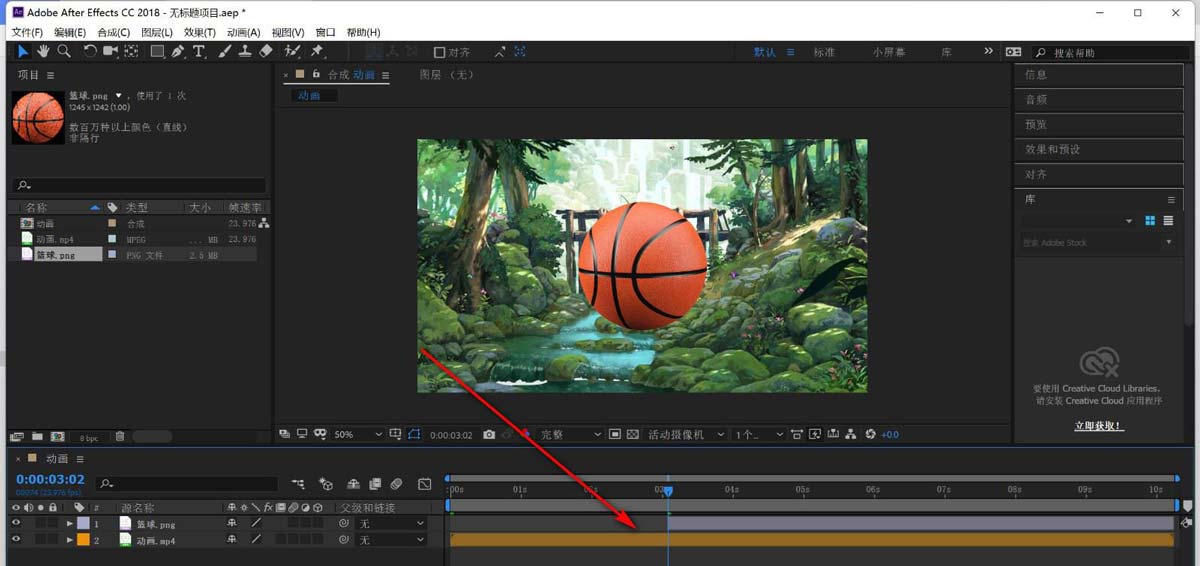1200x566 pixels.
Task: Open the composition flowchart in the viewer
Action: [850, 434]
